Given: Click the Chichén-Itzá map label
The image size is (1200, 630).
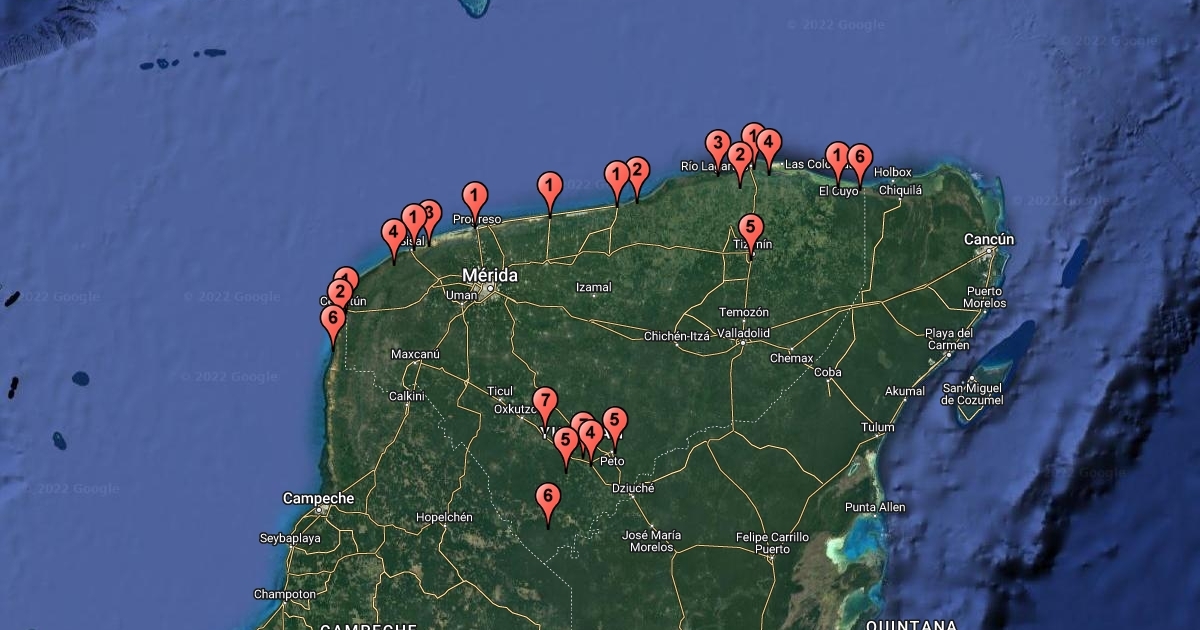Looking at the screenshot, I should (x=677, y=337).
